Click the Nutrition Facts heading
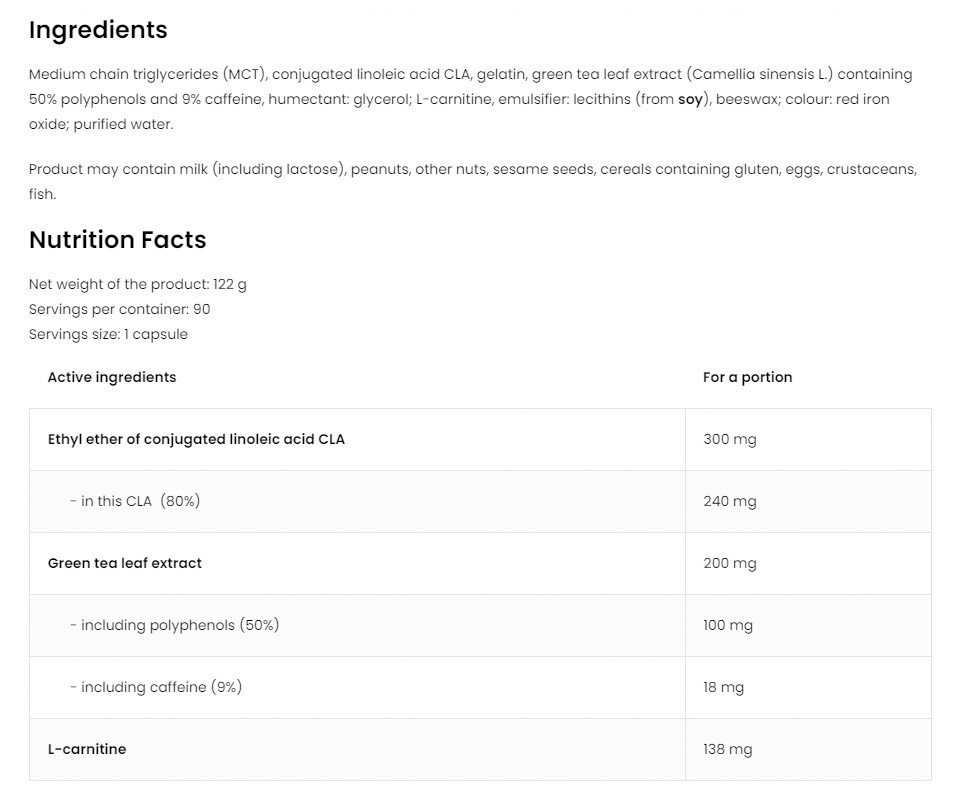 [117, 240]
